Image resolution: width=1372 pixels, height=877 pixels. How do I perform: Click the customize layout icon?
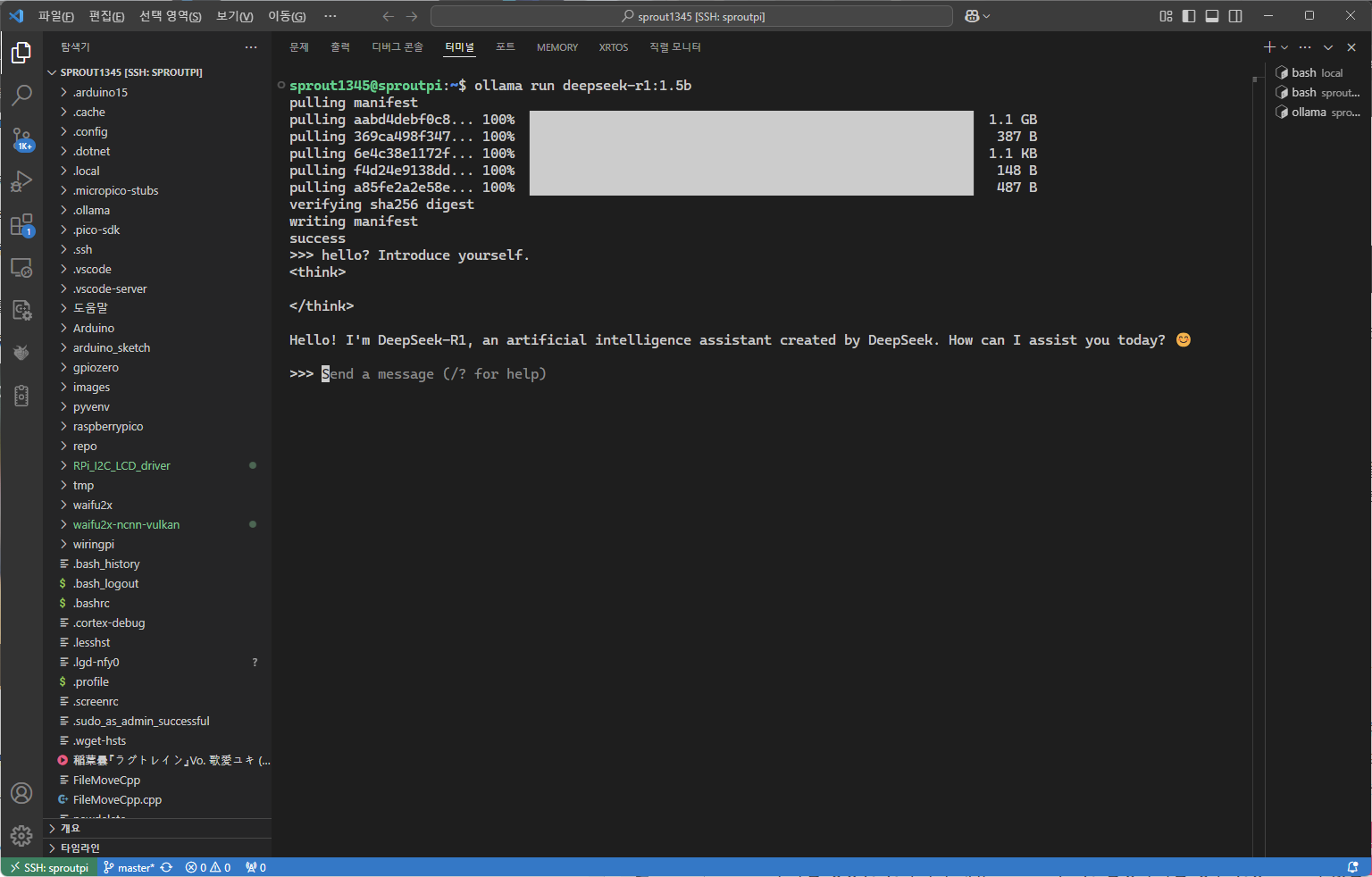1166,16
